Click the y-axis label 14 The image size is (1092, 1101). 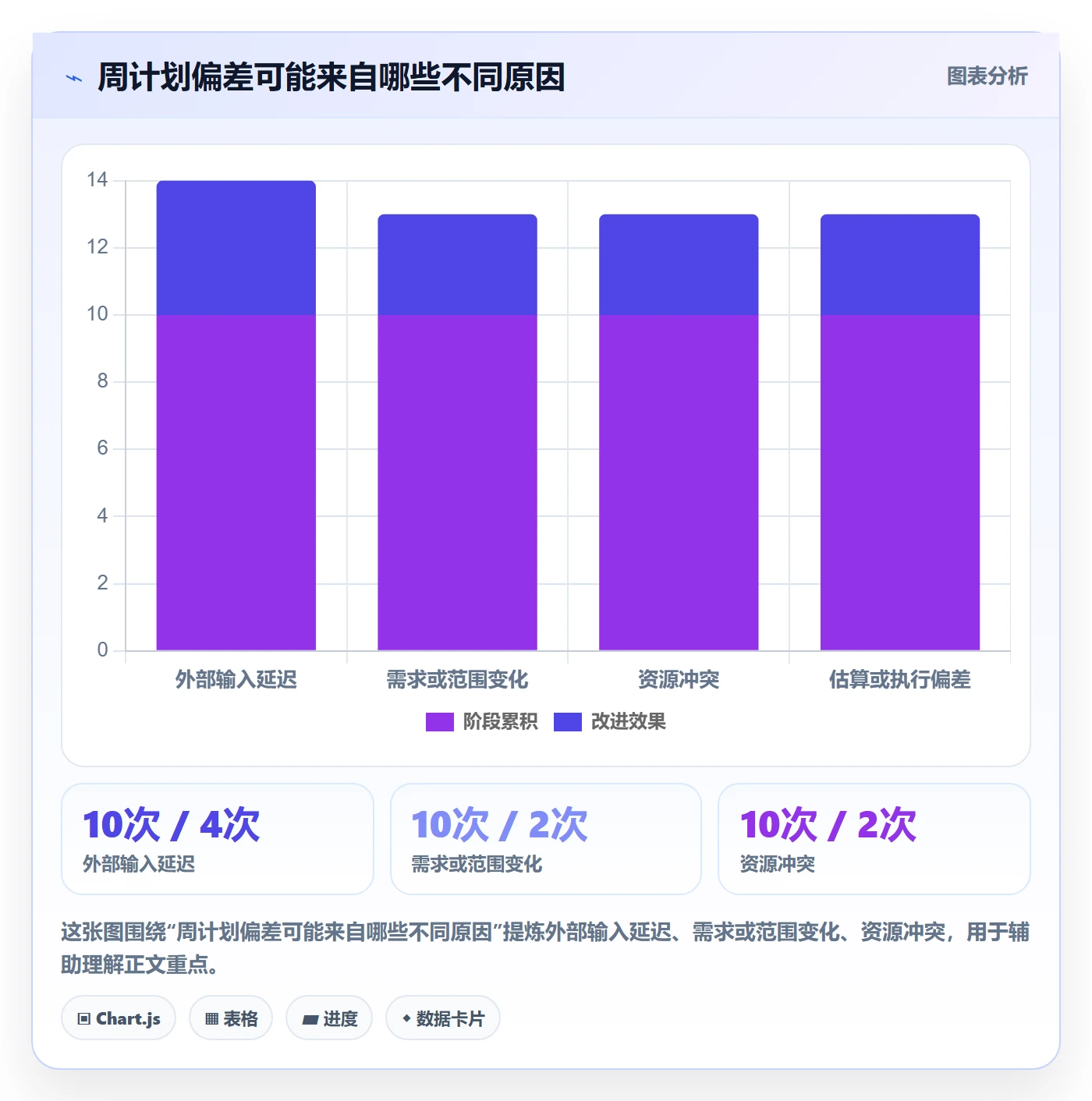97,180
